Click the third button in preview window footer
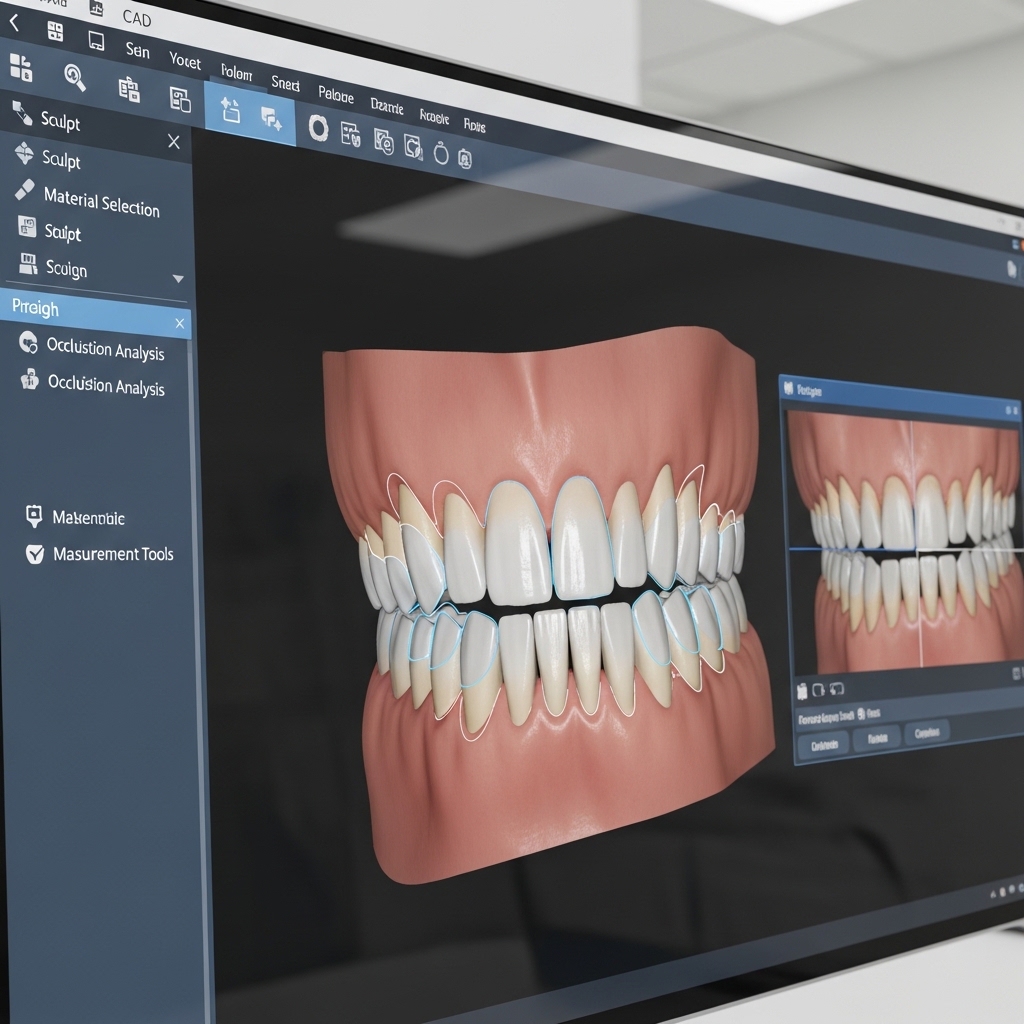The image size is (1024, 1024). tap(927, 733)
